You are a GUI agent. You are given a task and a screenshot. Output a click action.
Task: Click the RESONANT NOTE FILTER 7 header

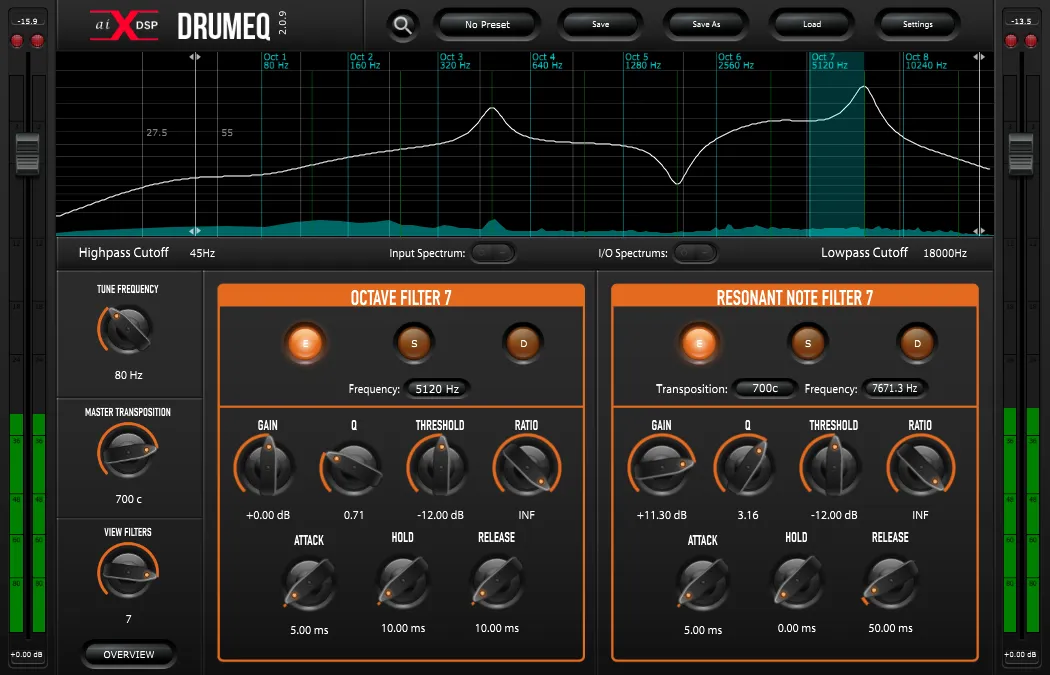coord(795,297)
